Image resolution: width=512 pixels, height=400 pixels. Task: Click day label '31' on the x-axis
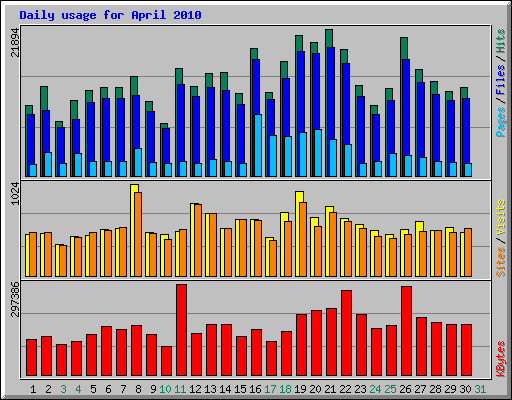point(480,389)
